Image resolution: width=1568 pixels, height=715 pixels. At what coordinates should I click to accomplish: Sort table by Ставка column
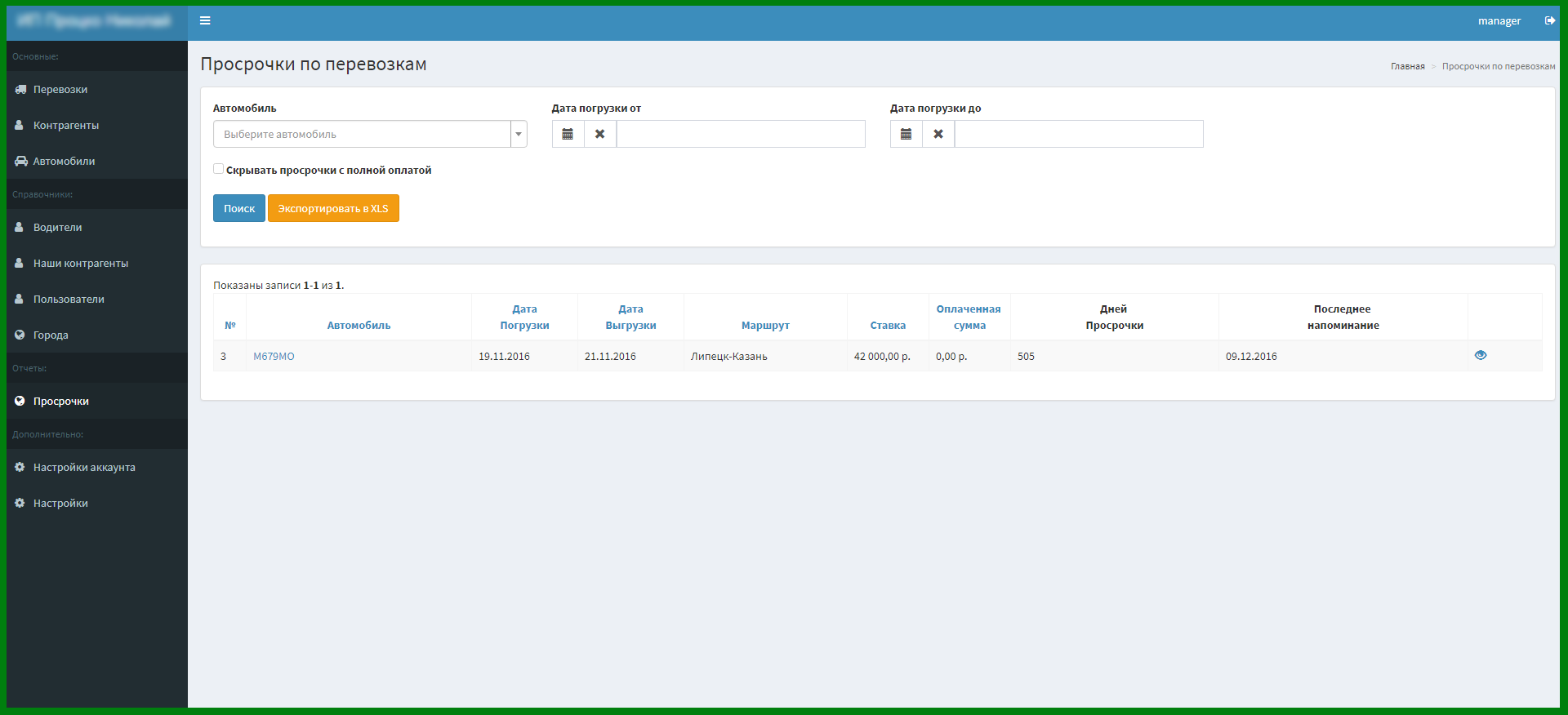888,325
